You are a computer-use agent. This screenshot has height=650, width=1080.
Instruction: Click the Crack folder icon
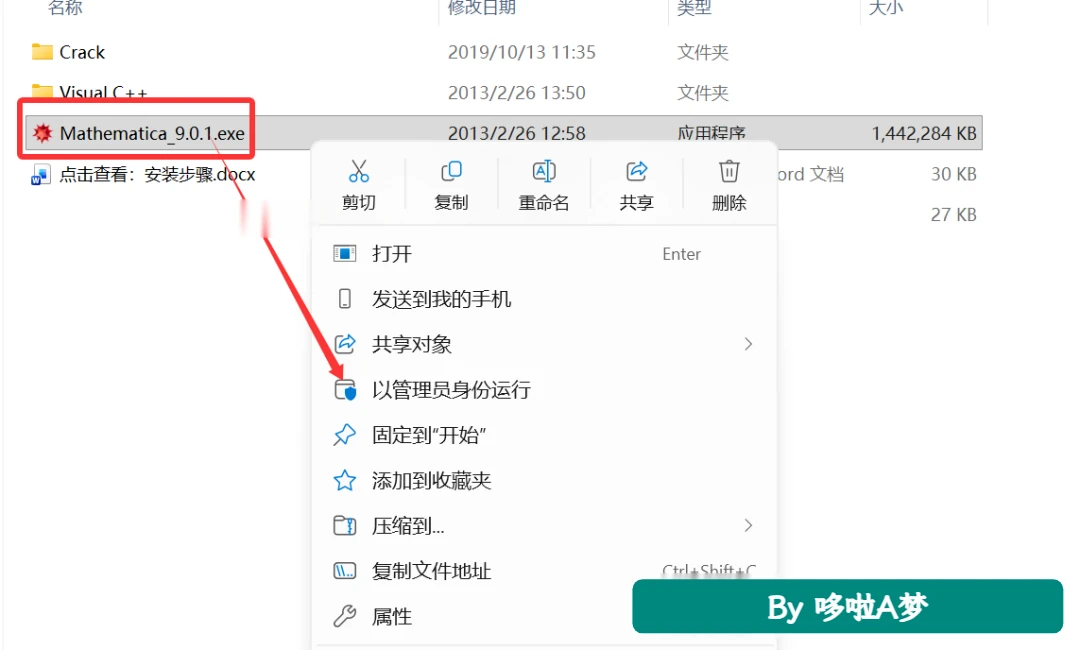tap(42, 52)
